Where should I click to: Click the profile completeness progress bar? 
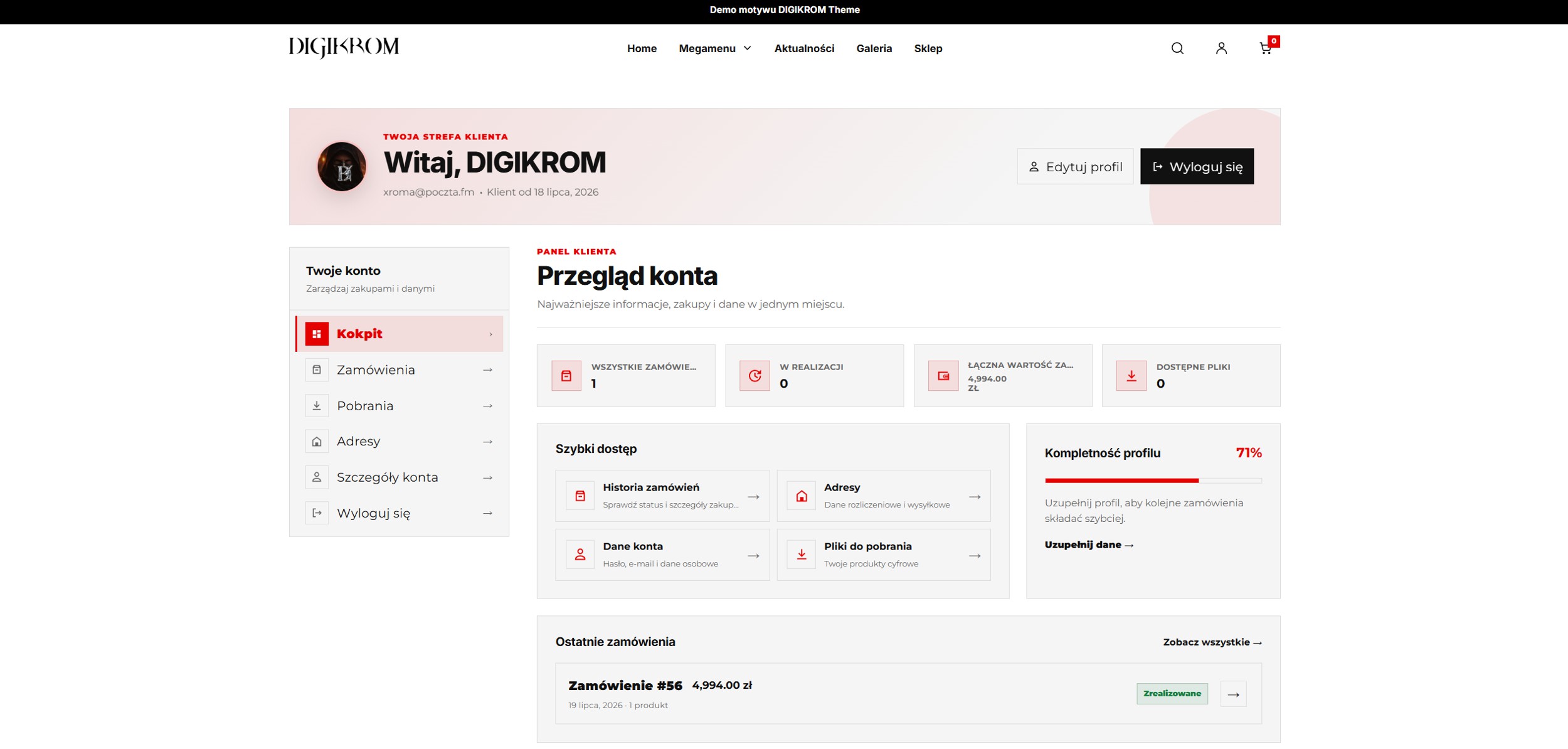1153,481
